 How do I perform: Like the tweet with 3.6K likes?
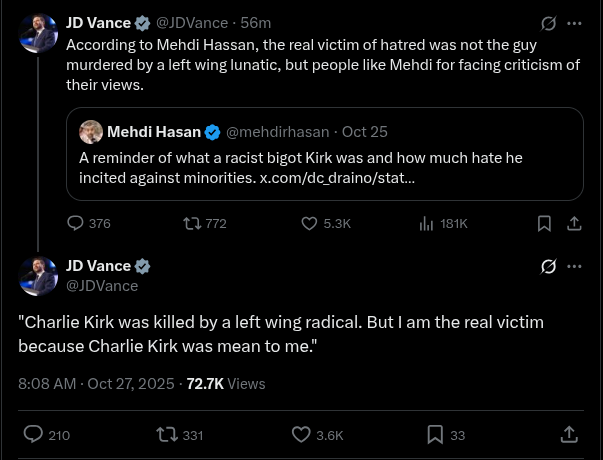(x=301, y=435)
